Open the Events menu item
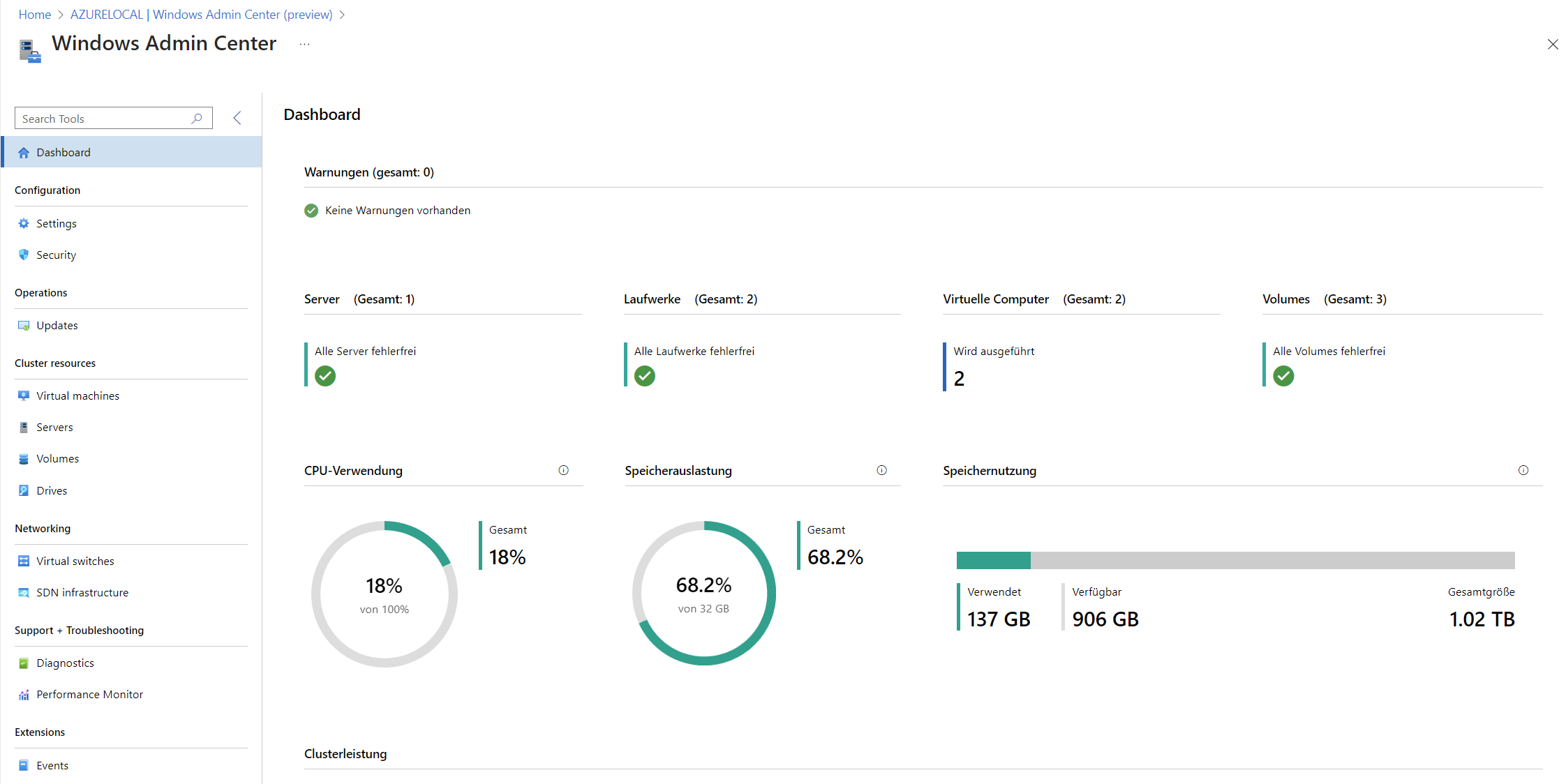1566x784 pixels. [132, 766]
